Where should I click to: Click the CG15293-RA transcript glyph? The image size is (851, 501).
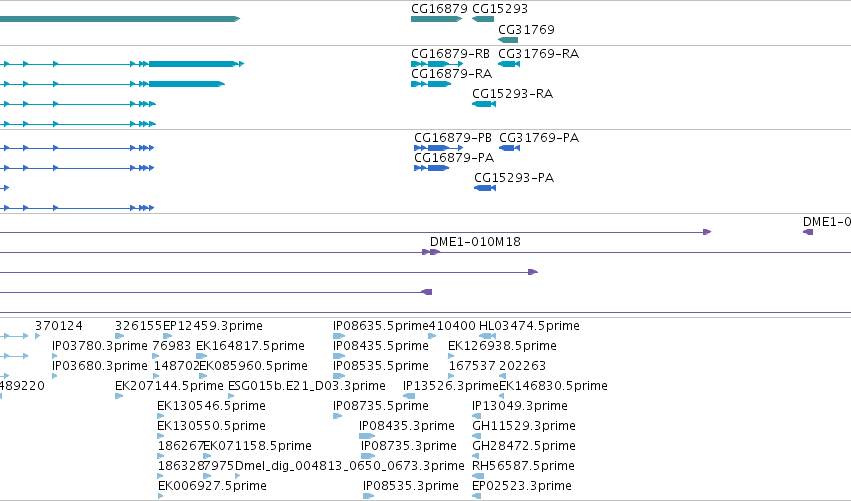pyautogui.click(x=484, y=104)
